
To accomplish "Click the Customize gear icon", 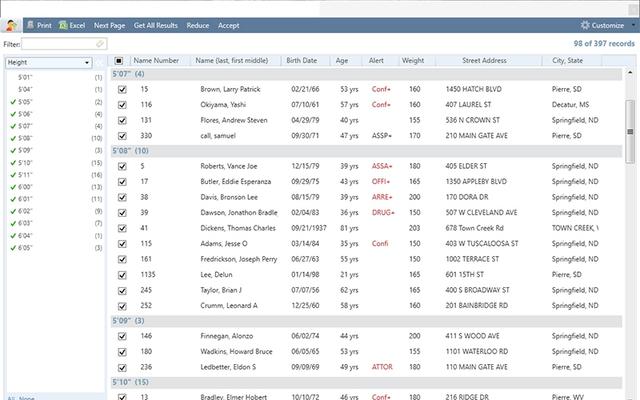I will pyautogui.click(x=585, y=24).
